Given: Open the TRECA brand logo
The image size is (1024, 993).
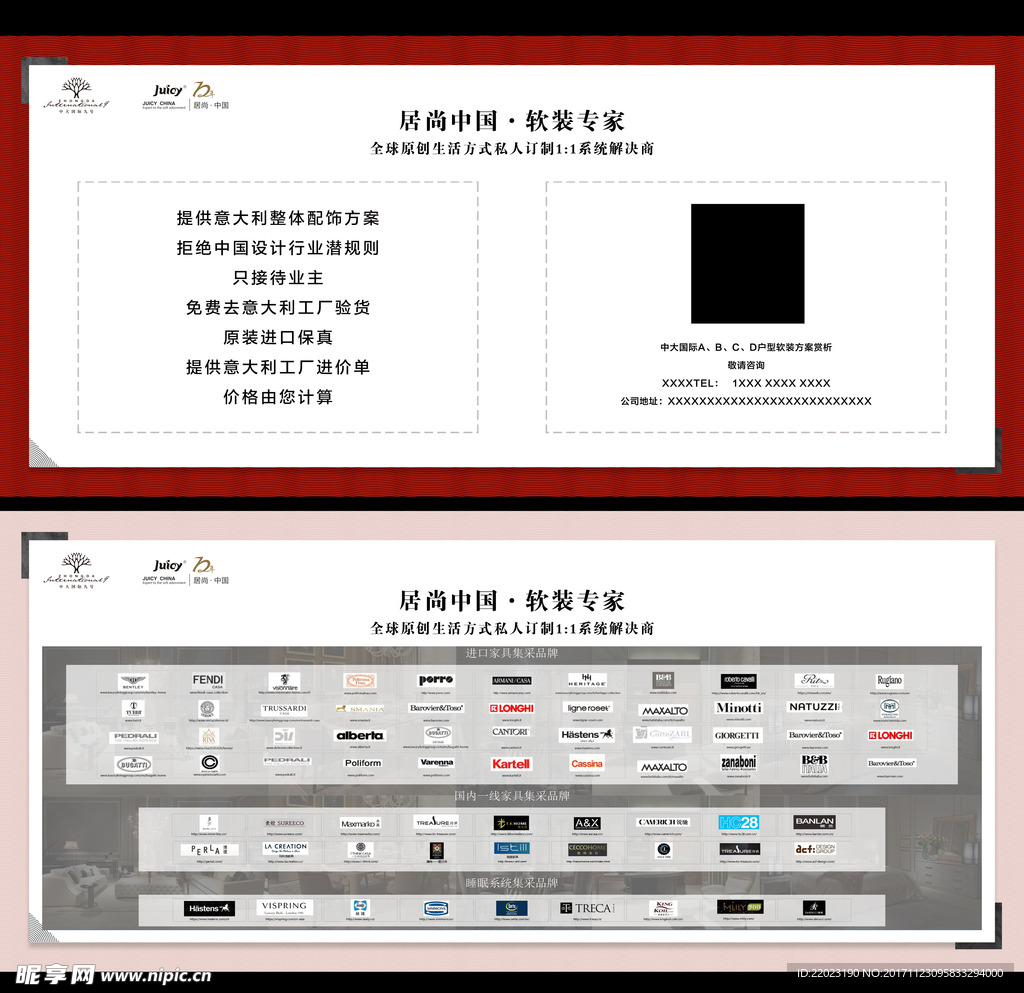Looking at the screenshot, I should coord(586,909).
